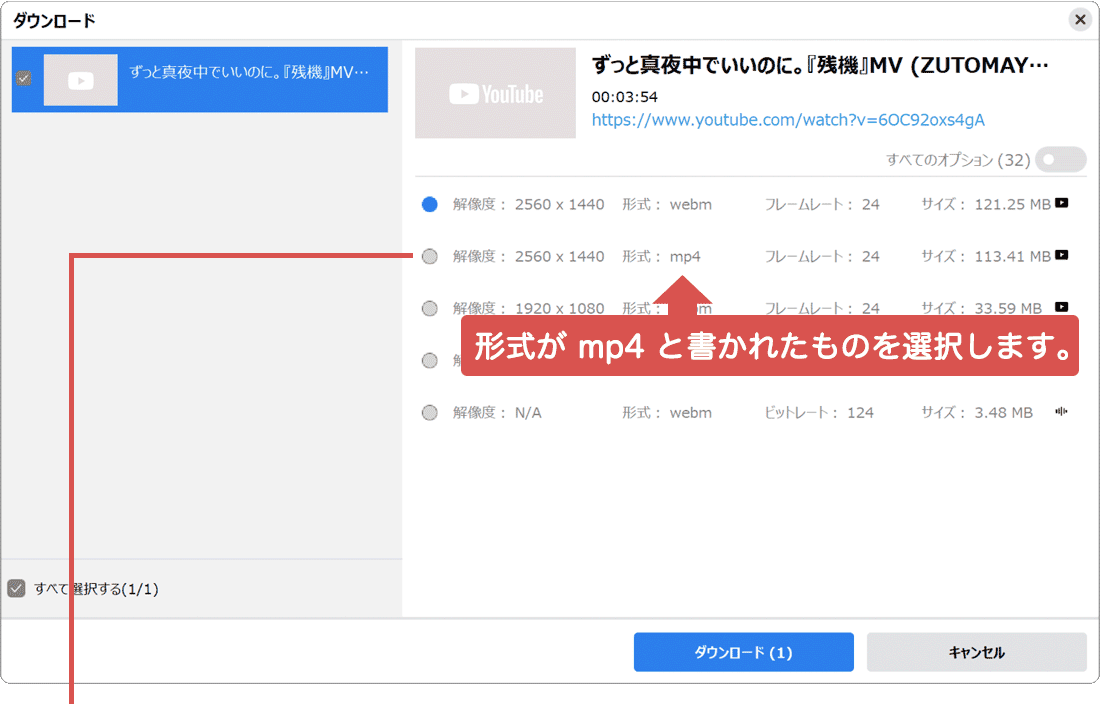Image resolution: width=1100 pixels, height=704 pixels.
Task: Click the dialog close X icon
Action: pos(1080,19)
